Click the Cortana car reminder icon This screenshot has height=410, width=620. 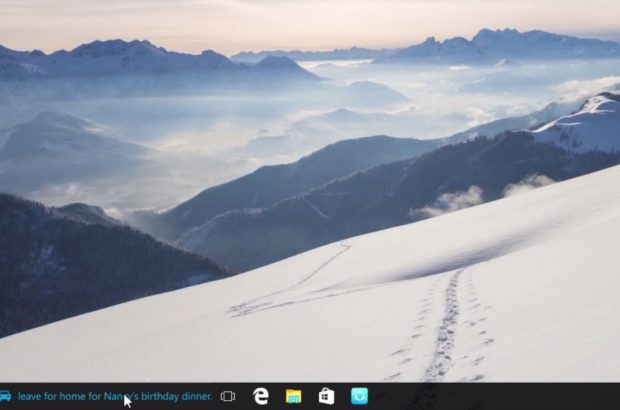[x=5, y=396]
